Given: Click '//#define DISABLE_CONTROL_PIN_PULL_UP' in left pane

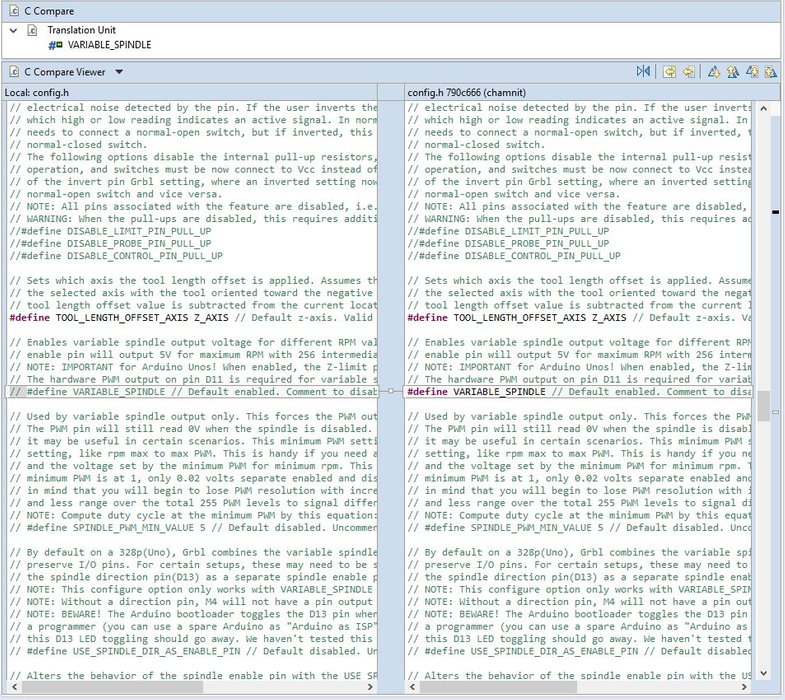Looking at the screenshot, I should 116,256.
